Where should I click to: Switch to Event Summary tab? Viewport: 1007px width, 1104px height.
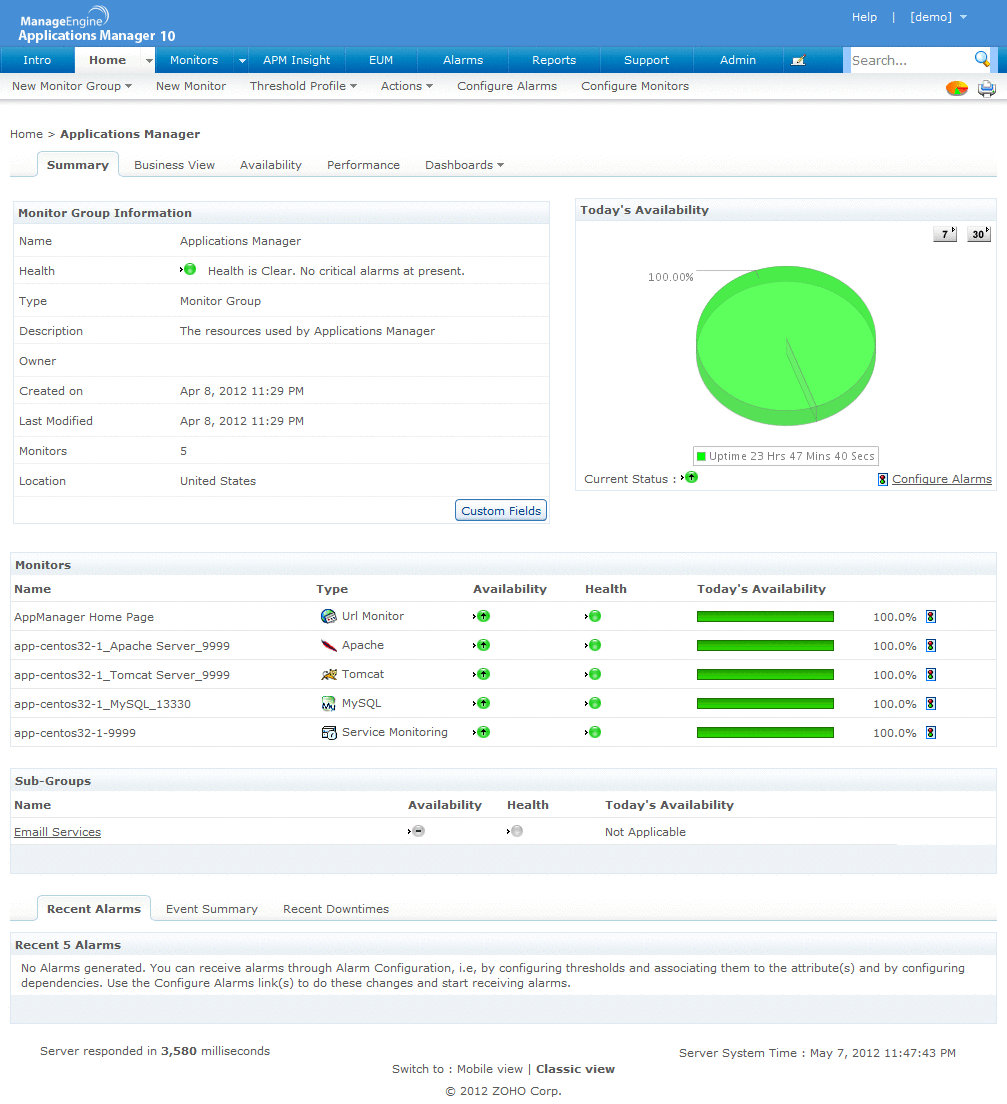pyautogui.click(x=212, y=909)
